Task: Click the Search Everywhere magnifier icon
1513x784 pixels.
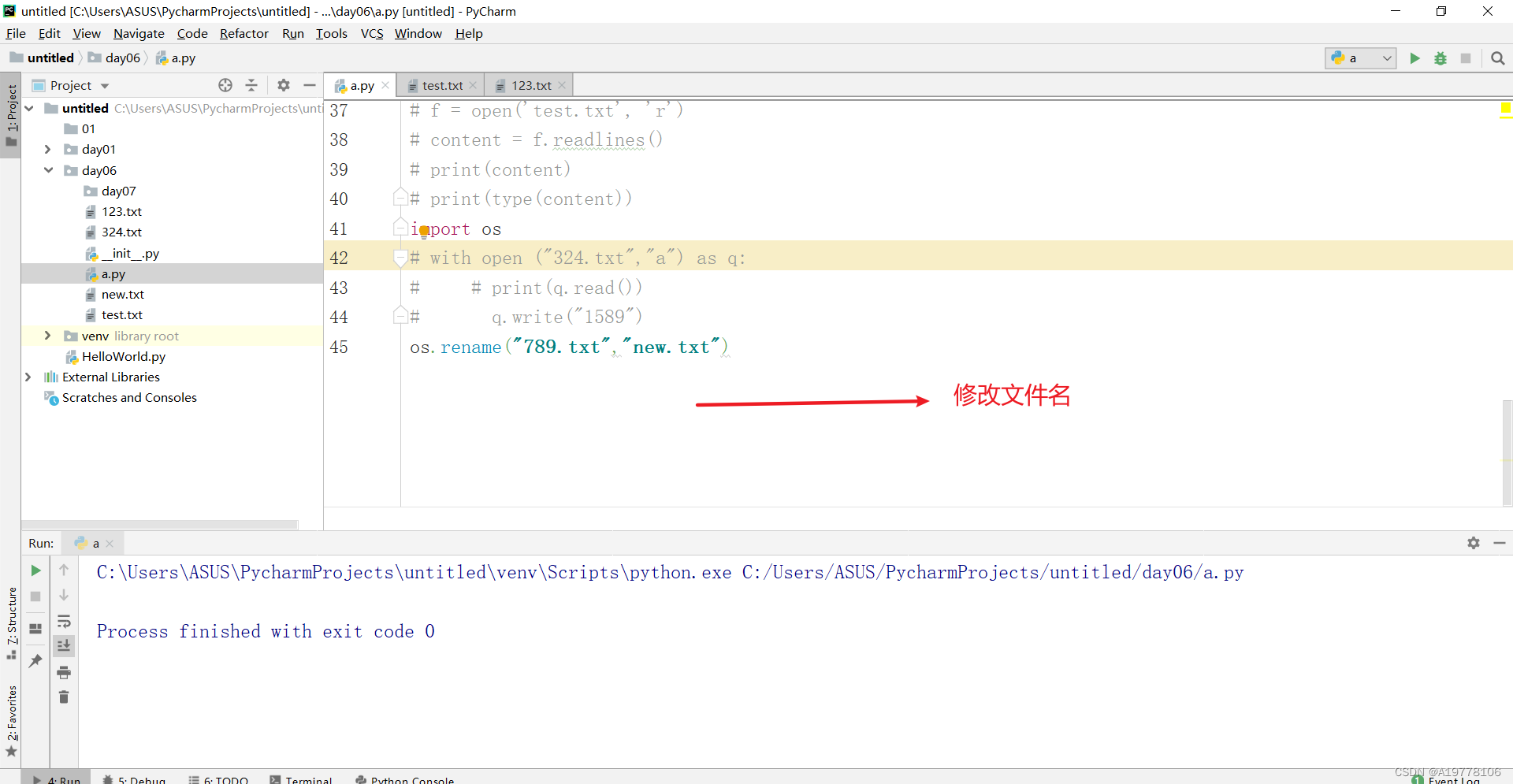Action: (x=1498, y=58)
